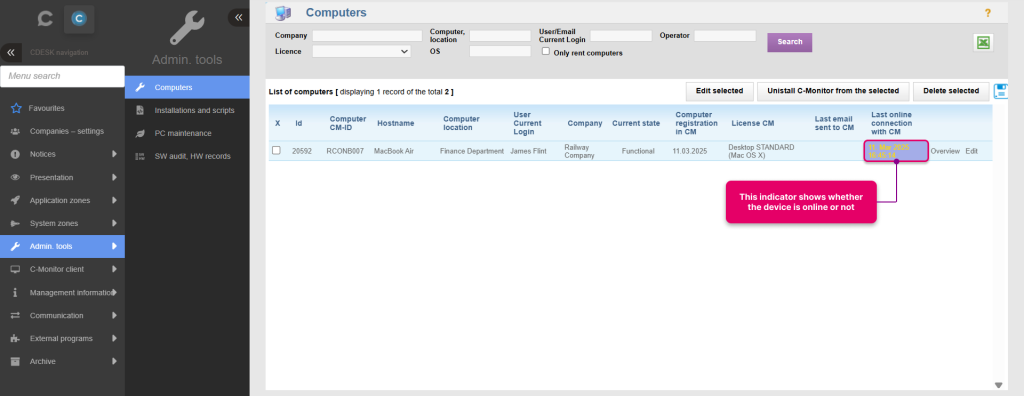This screenshot has height=396, width=1024.
Task: Click the PC maintenance leaf icon
Action: pyautogui.click(x=140, y=133)
